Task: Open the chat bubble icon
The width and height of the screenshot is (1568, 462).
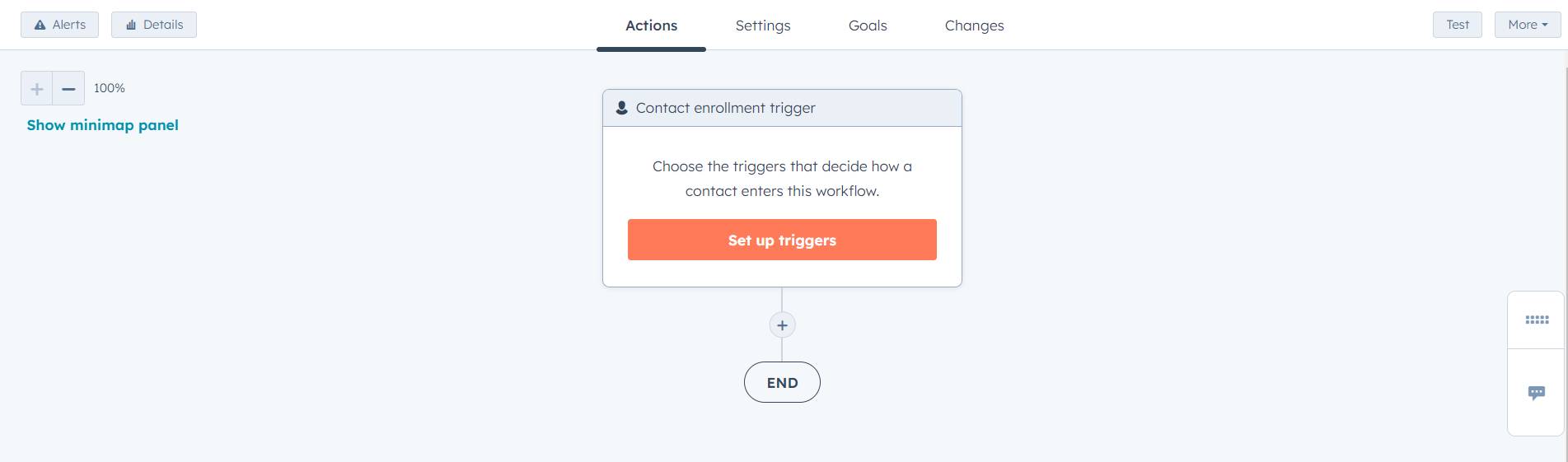Action: (1537, 393)
